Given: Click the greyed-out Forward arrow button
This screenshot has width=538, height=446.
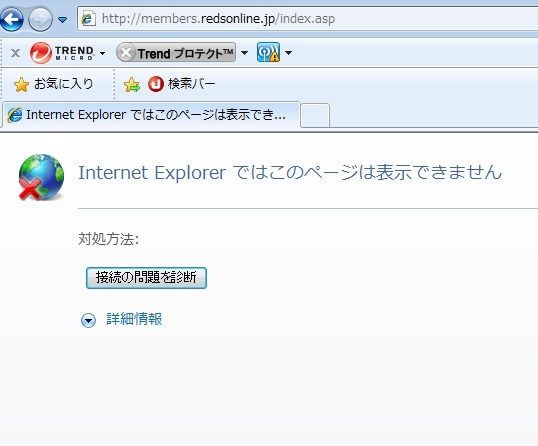Looking at the screenshot, I should (x=40, y=19).
